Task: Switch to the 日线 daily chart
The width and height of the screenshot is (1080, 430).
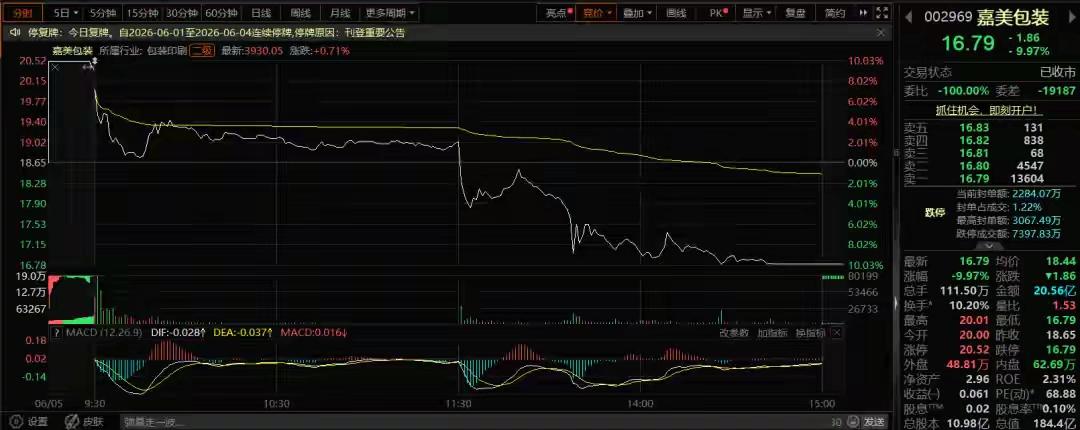Action: [x=261, y=12]
